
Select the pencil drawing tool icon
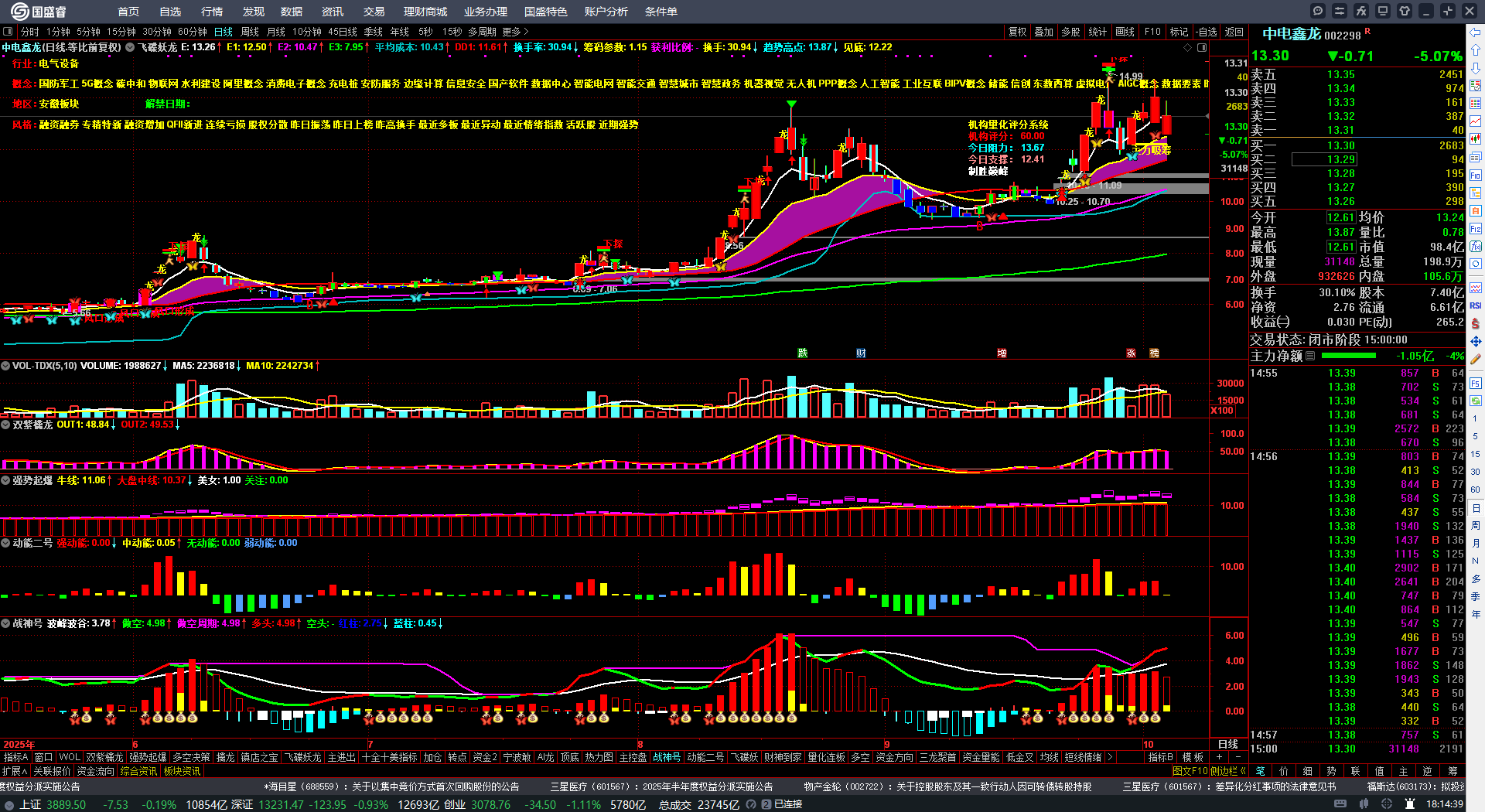pos(1476,359)
